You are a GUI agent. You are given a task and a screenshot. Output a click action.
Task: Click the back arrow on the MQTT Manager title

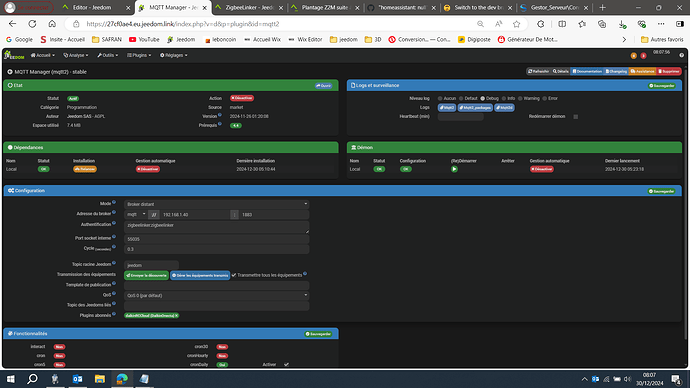tap(10, 72)
